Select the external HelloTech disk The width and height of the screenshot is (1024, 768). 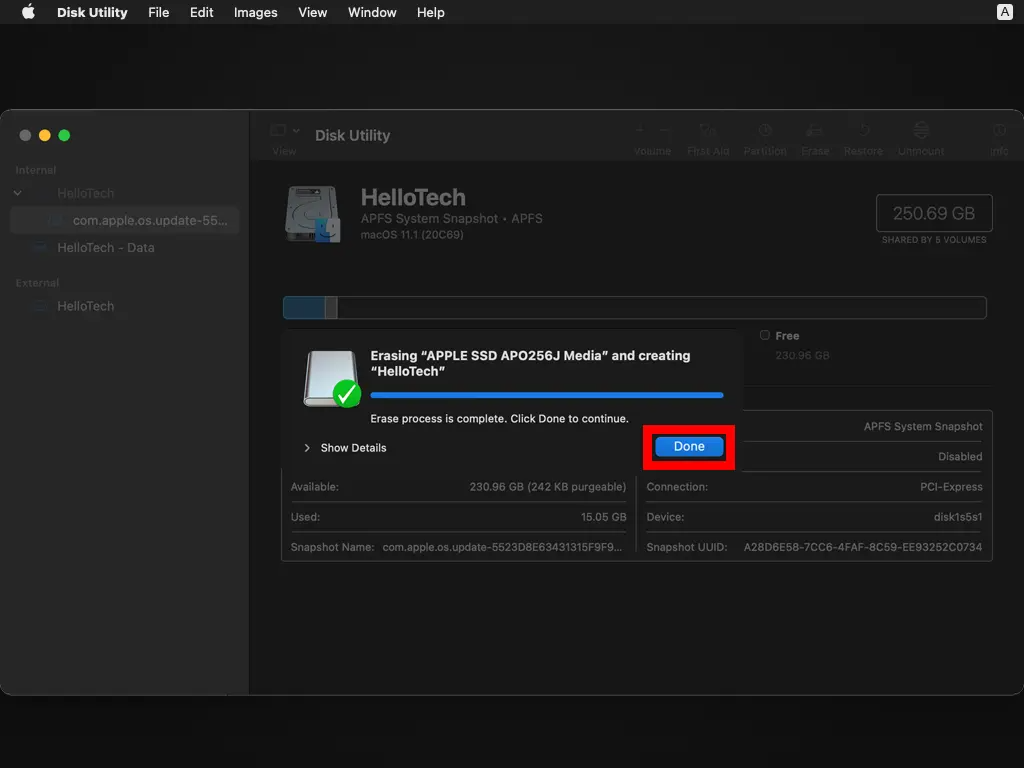(85, 306)
